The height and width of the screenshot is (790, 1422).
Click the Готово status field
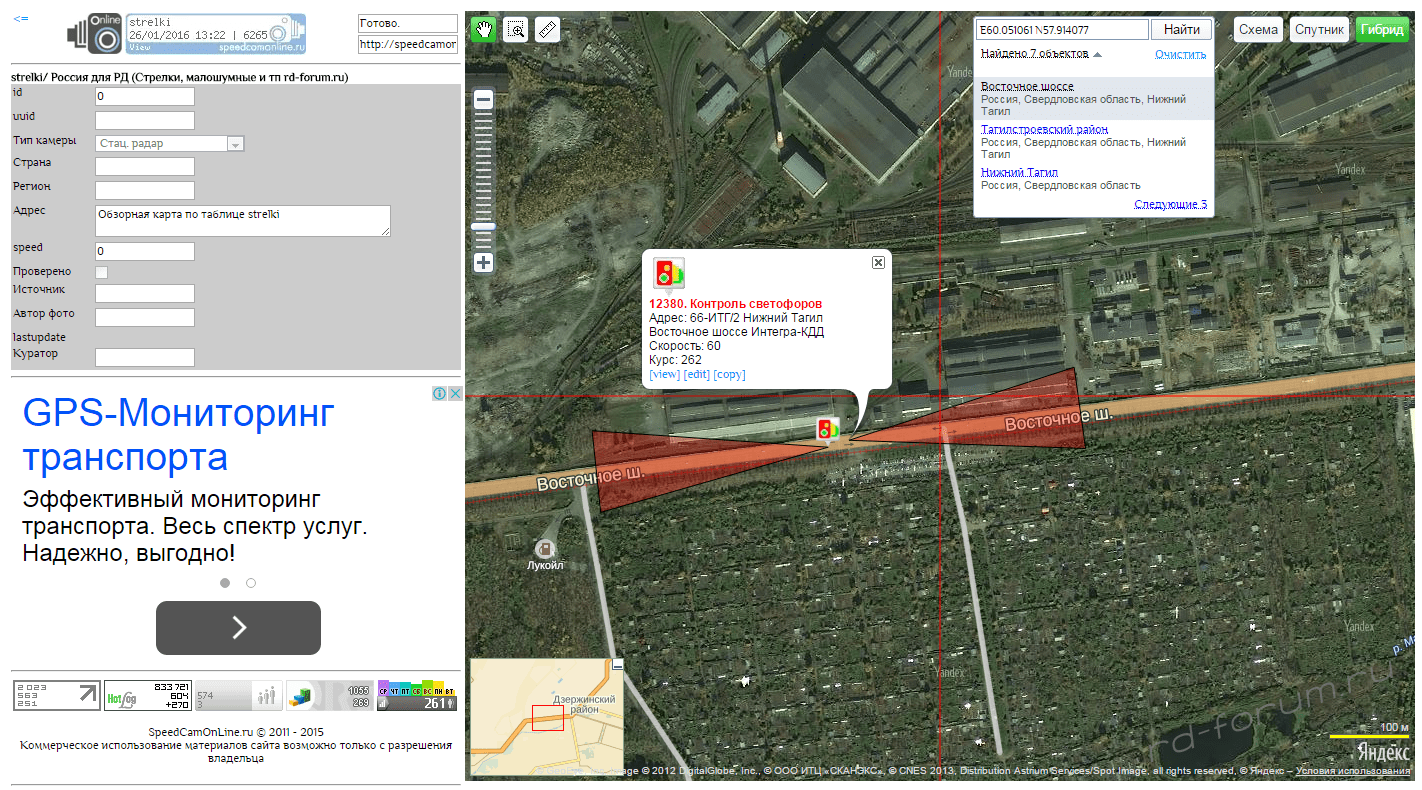pyautogui.click(x=407, y=23)
